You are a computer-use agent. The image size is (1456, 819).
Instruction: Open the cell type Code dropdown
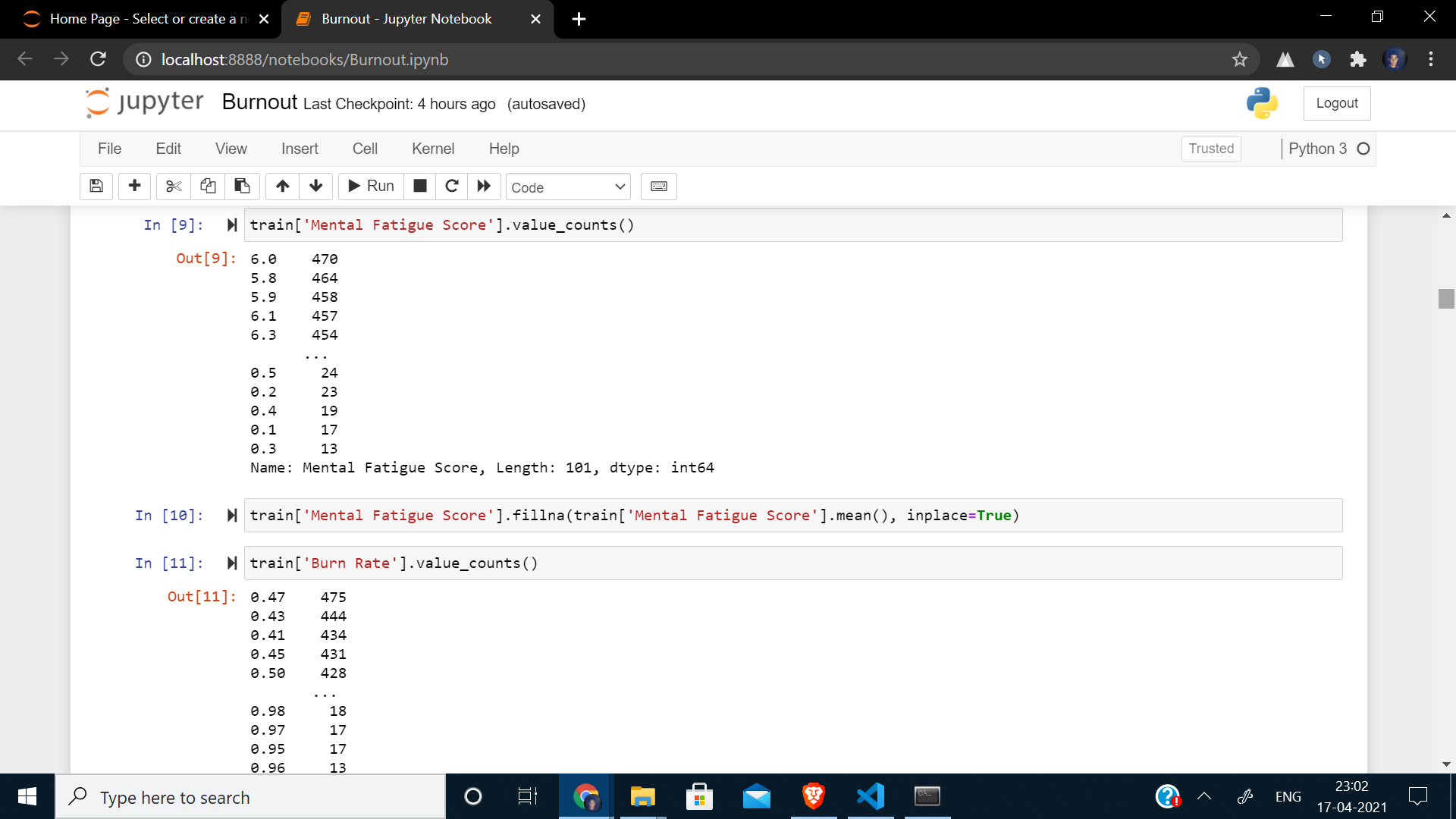(x=568, y=187)
